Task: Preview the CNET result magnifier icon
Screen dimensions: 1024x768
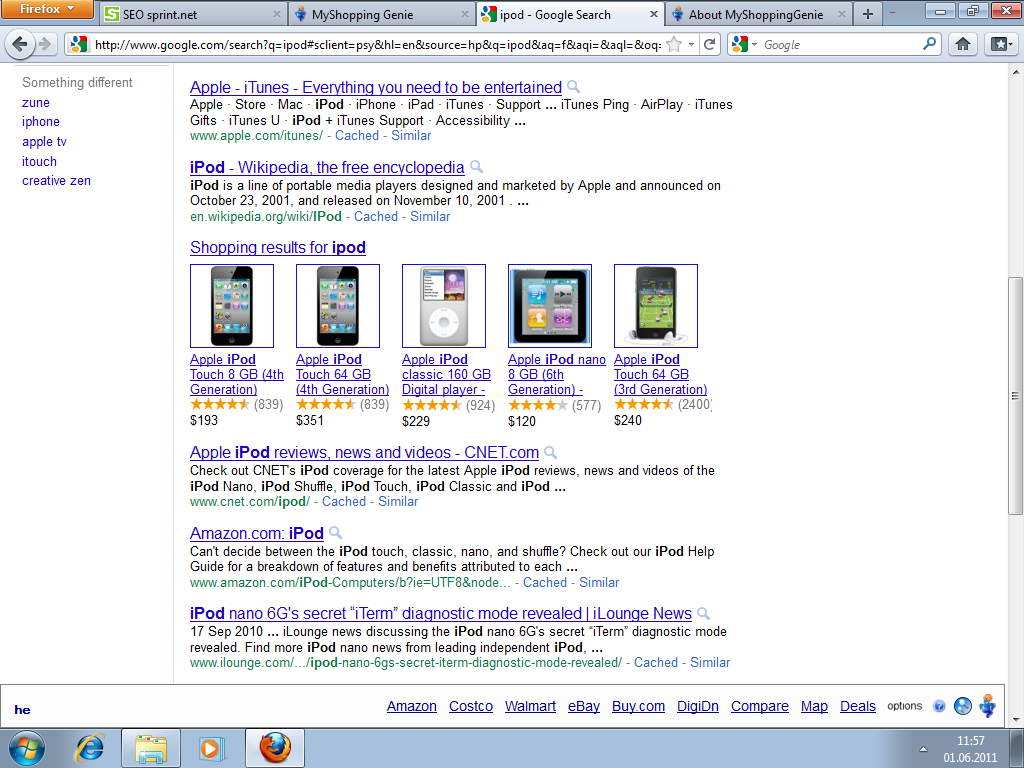Action: (551, 451)
